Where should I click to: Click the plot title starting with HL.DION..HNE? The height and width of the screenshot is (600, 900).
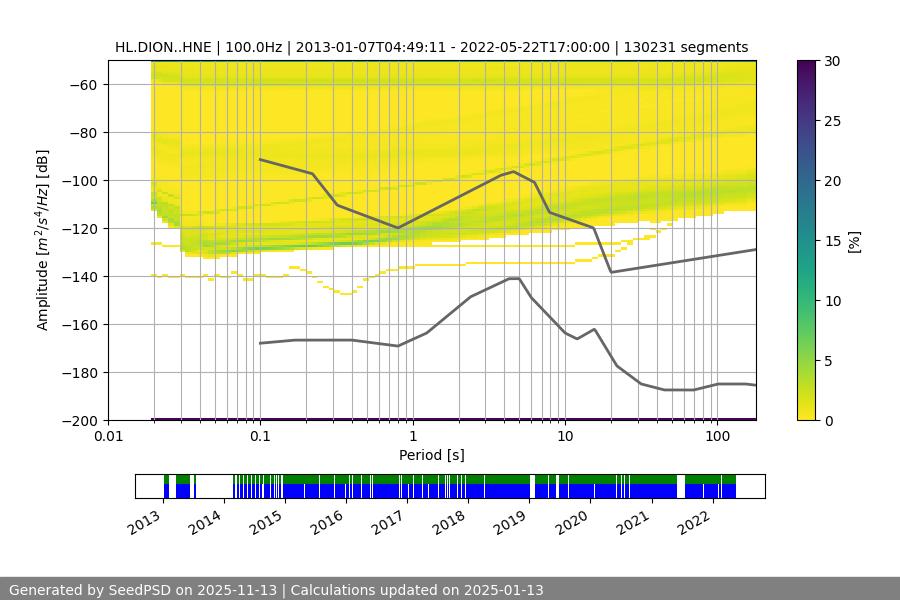[431, 47]
